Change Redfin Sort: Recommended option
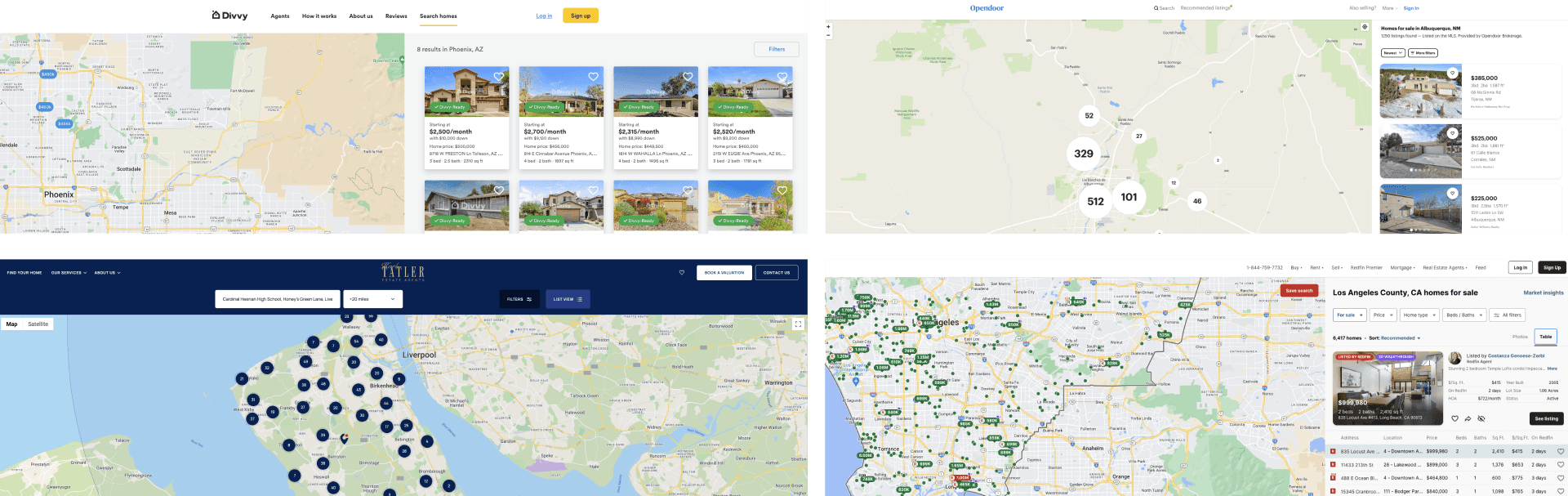The height and width of the screenshot is (496, 1568). click(x=1401, y=338)
